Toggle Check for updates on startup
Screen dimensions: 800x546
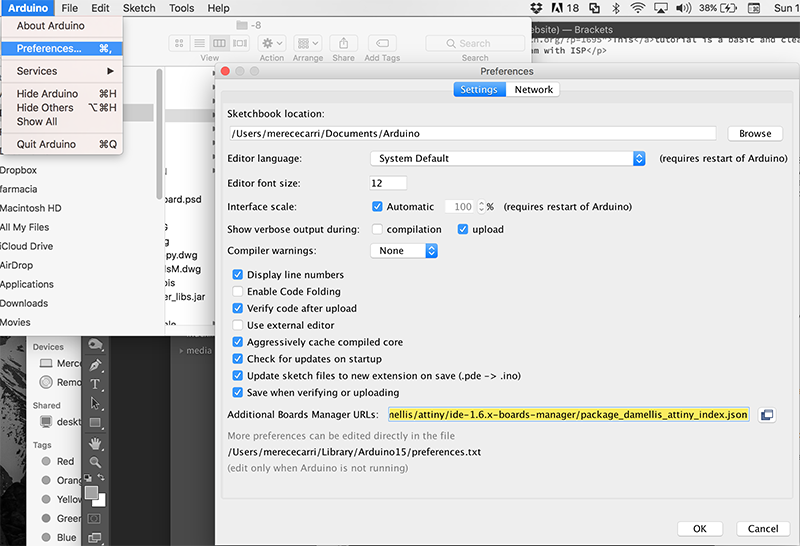click(237, 359)
